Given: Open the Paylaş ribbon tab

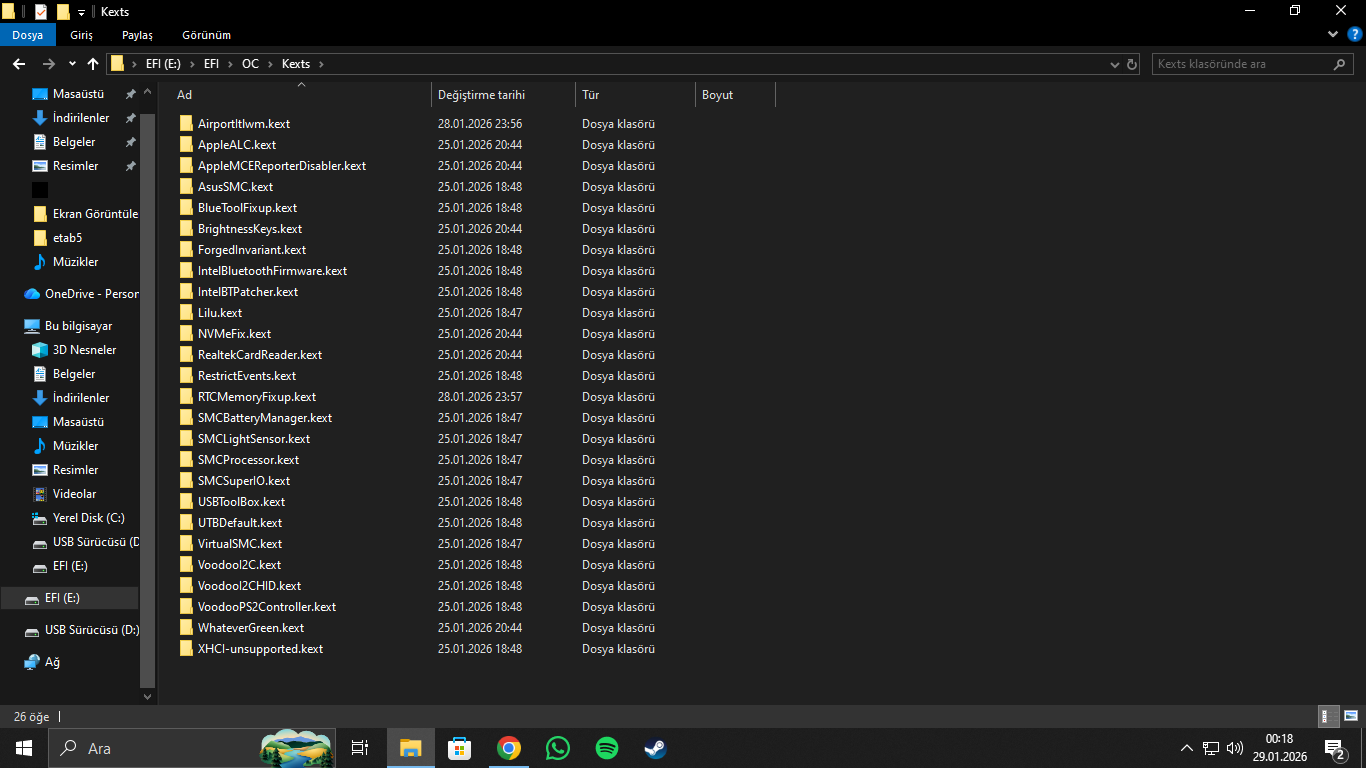Looking at the screenshot, I should (137, 35).
